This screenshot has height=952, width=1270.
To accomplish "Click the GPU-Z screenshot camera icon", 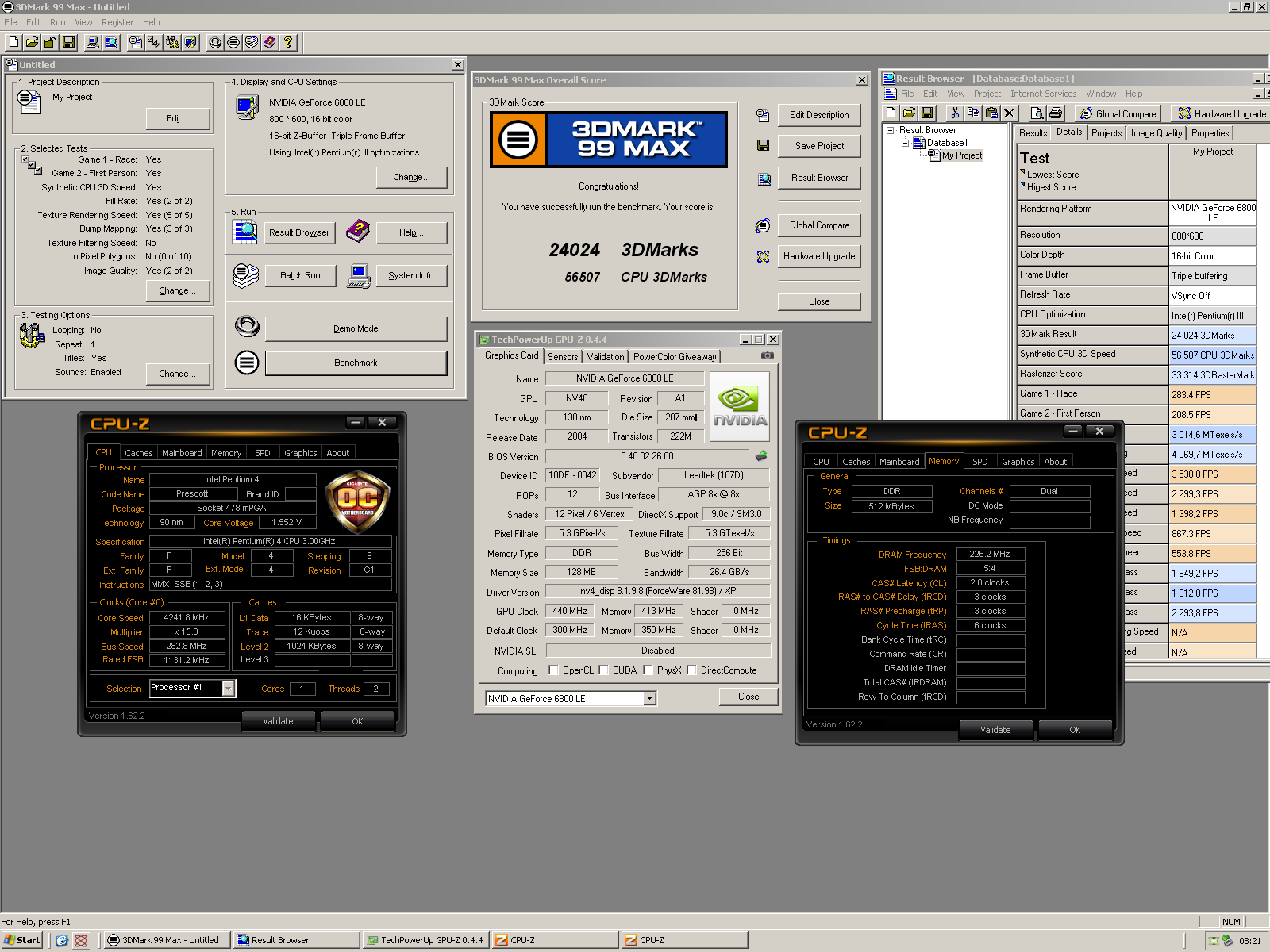I will 767,355.
